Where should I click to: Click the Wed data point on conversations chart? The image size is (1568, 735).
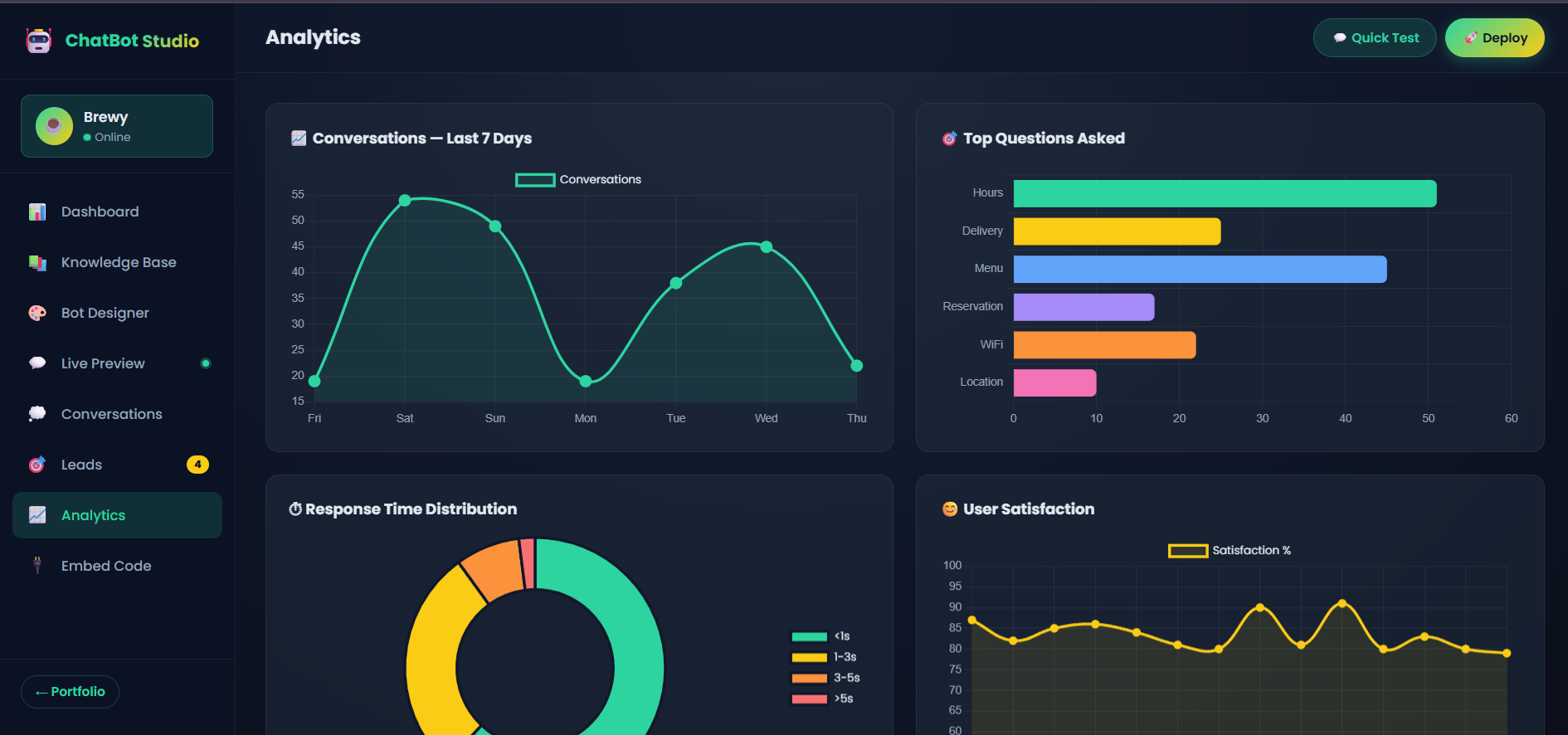coord(767,247)
